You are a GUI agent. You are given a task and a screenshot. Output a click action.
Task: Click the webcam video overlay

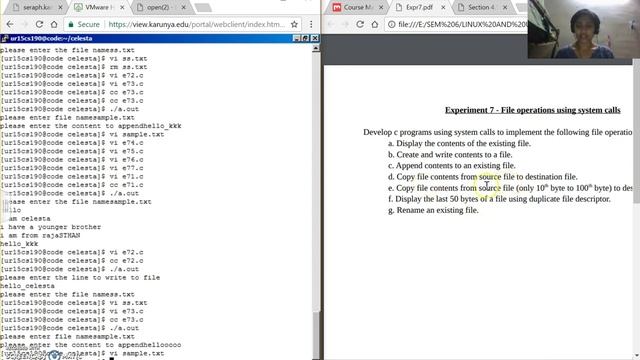[x=584, y=29]
